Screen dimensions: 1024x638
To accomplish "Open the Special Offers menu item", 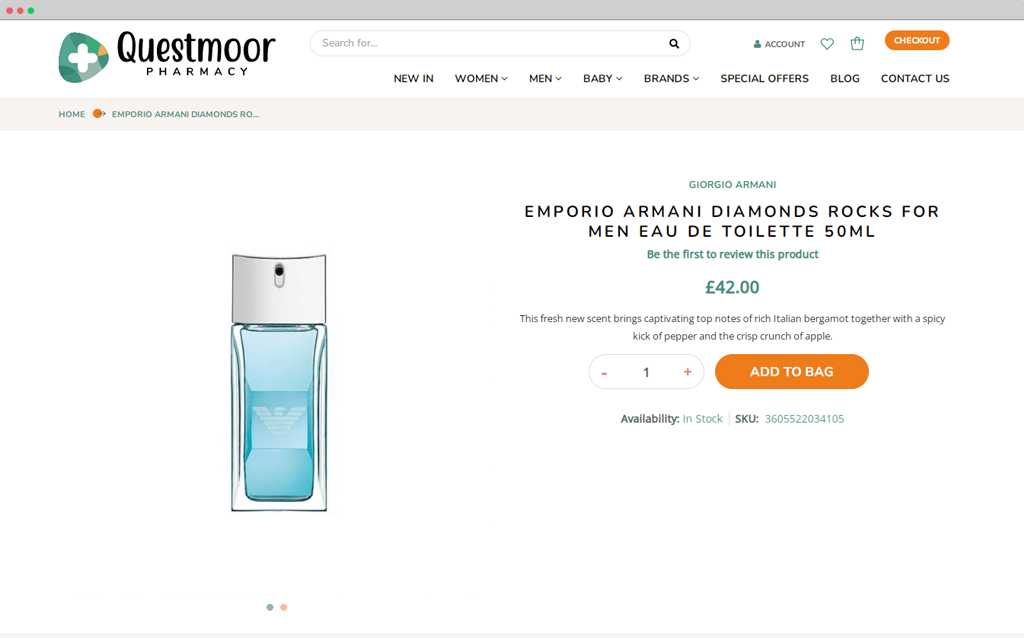I will pyautogui.click(x=764, y=78).
